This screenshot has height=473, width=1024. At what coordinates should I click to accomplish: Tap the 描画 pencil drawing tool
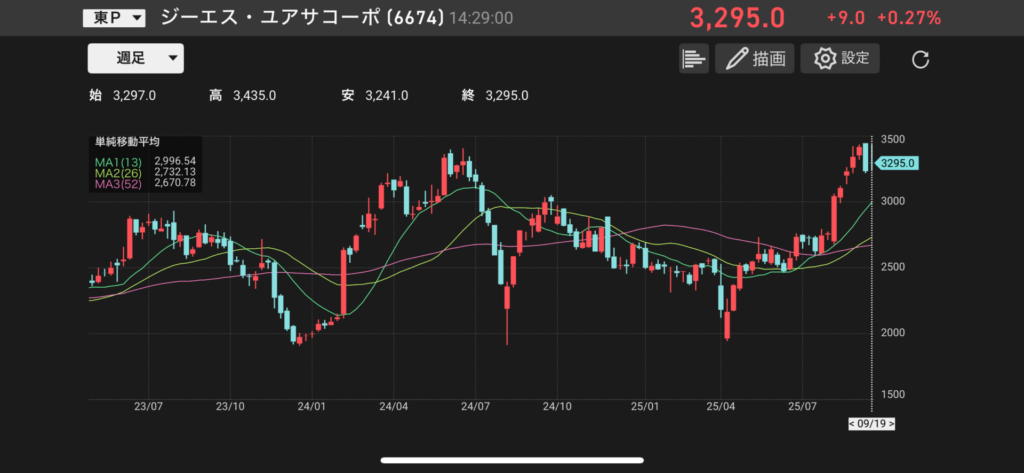(x=754, y=58)
